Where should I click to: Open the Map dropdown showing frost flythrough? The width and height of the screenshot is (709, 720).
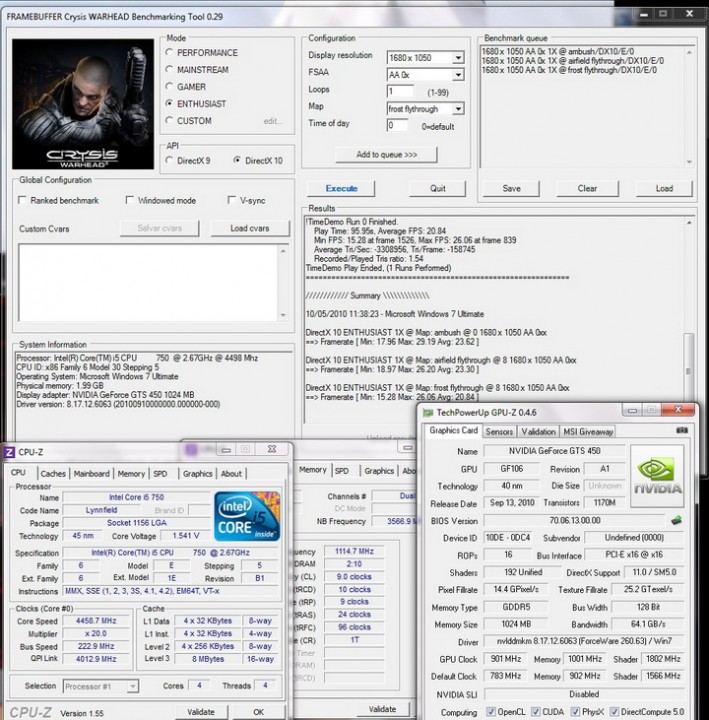458,108
